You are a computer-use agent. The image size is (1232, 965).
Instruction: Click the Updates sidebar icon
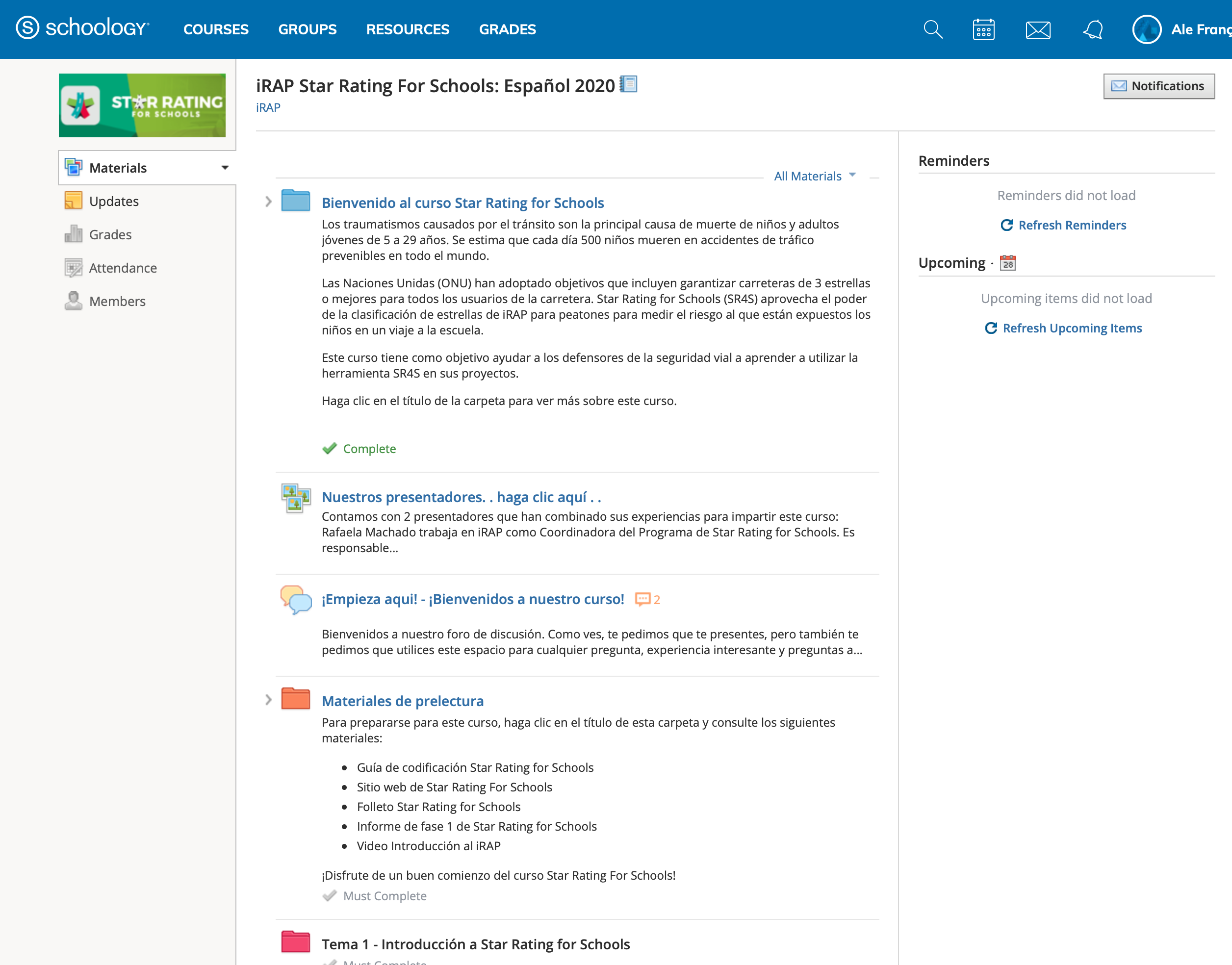point(74,201)
